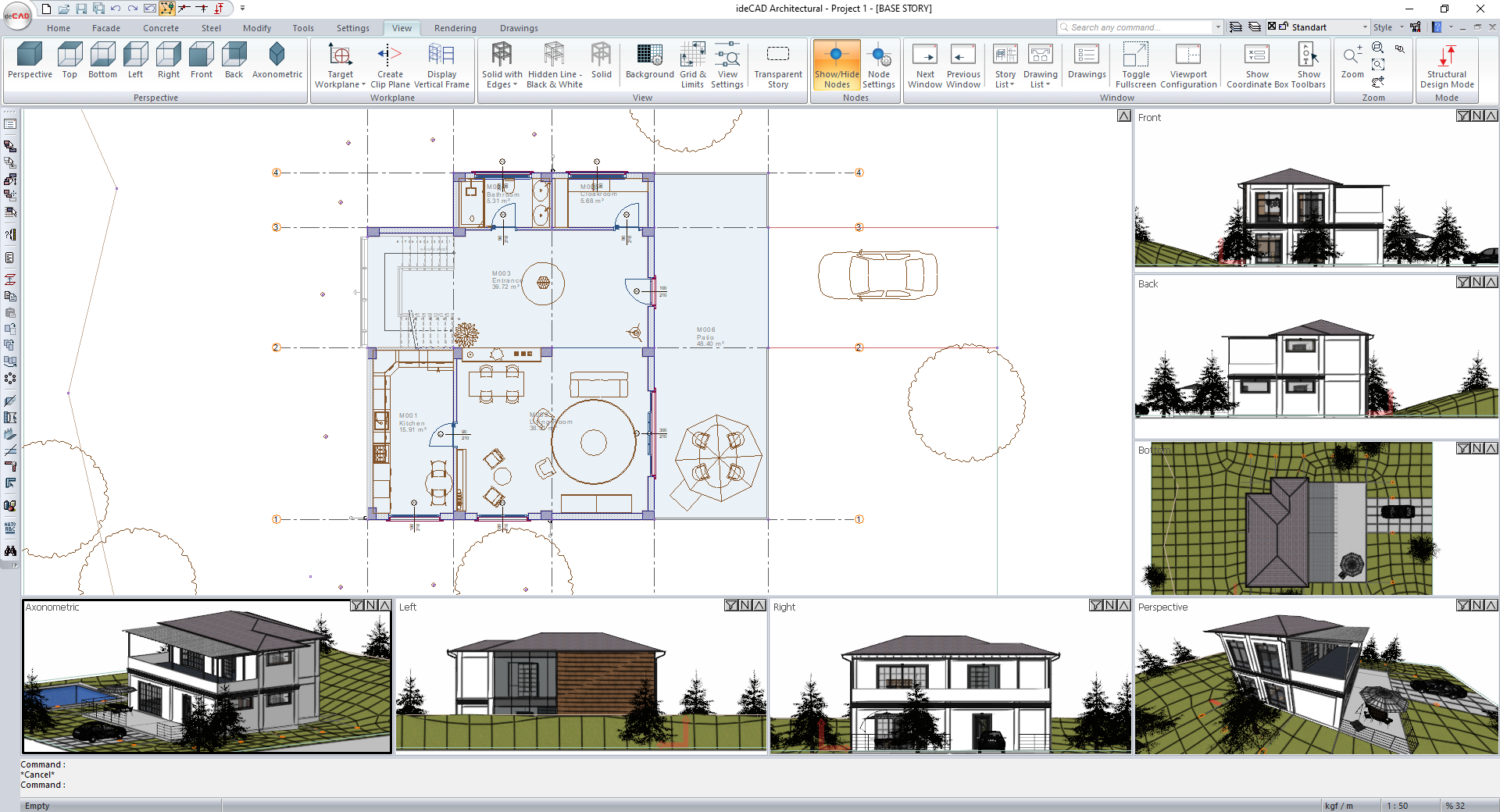The width and height of the screenshot is (1500, 812).
Task: Click the 1:50 scale control in status bar
Action: point(1398,806)
